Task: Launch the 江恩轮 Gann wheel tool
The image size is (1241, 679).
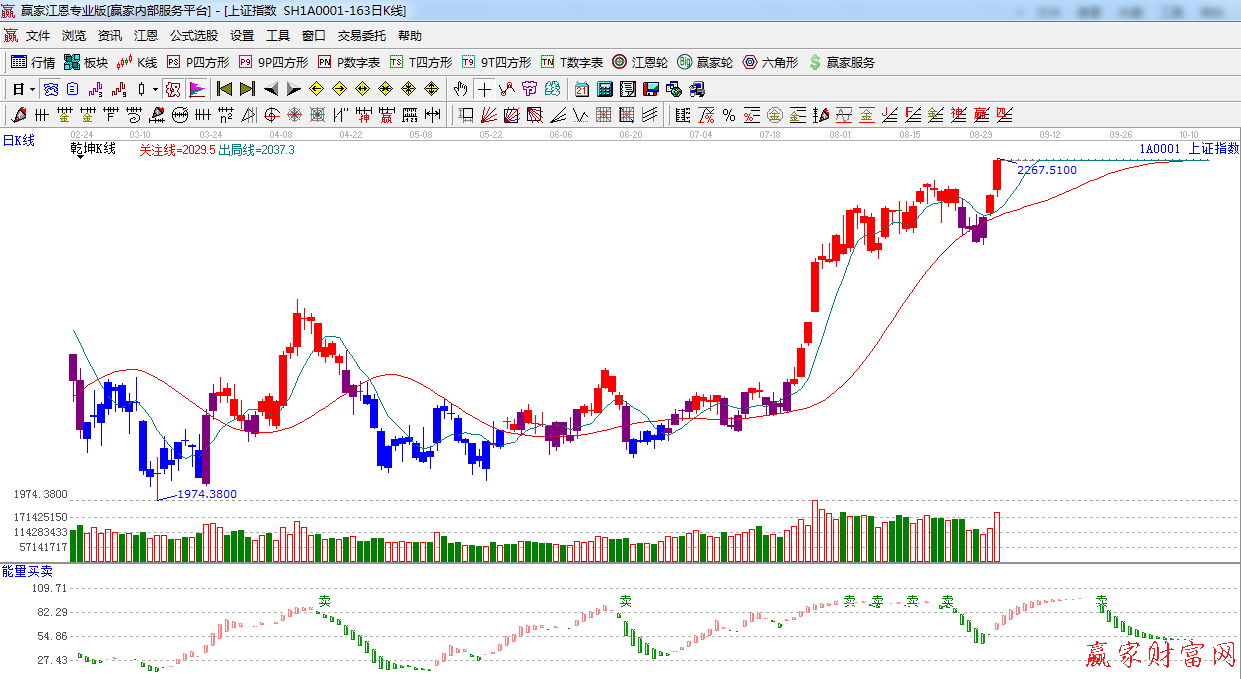Action: click(x=640, y=62)
